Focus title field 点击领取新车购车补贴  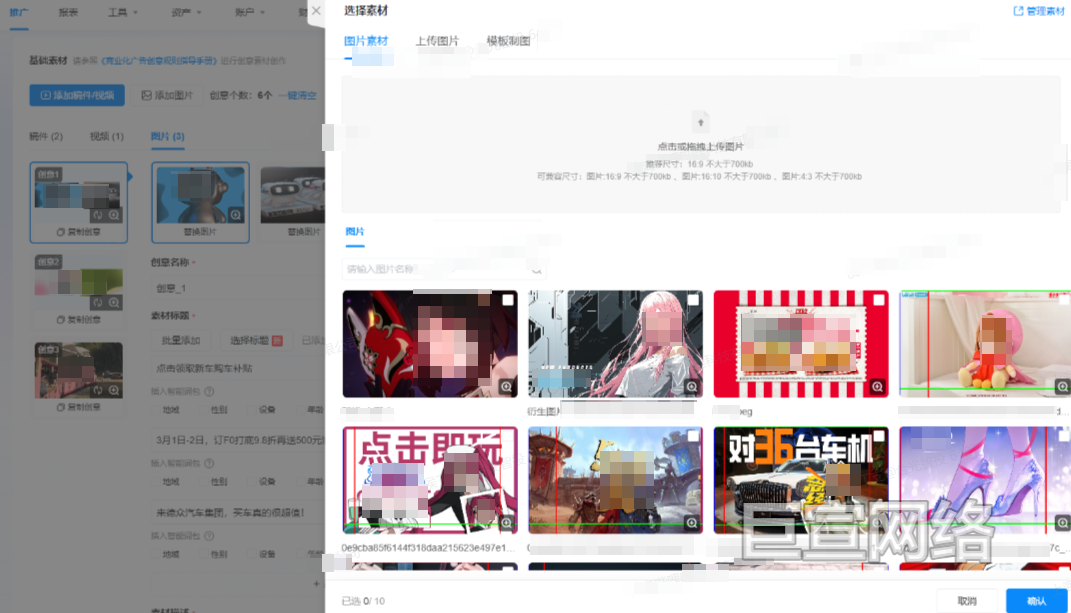[x=239, y=368]
